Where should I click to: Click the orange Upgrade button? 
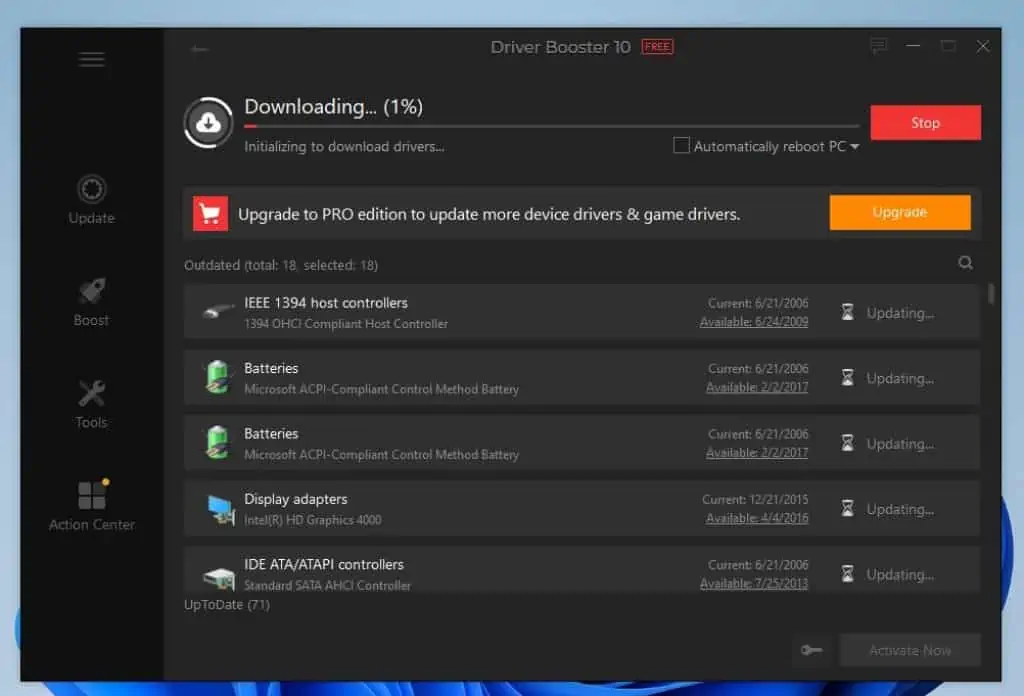click(899, 212)
